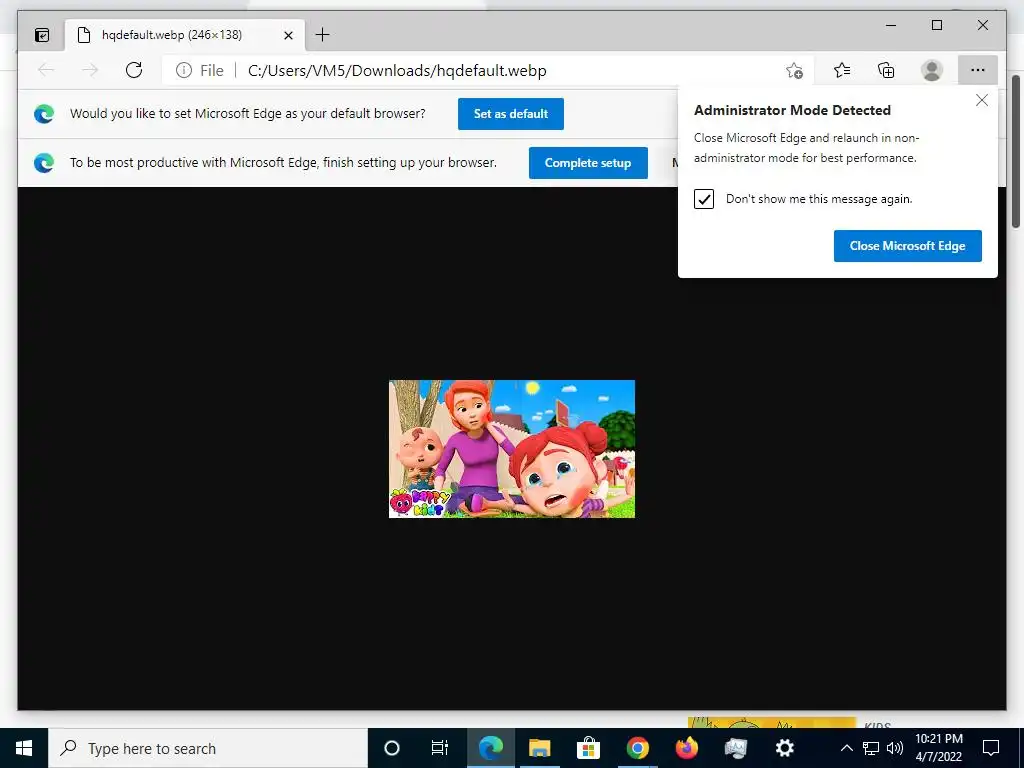Click the network tray icon
Screen dimensions: 1024x768
point(871,748)
